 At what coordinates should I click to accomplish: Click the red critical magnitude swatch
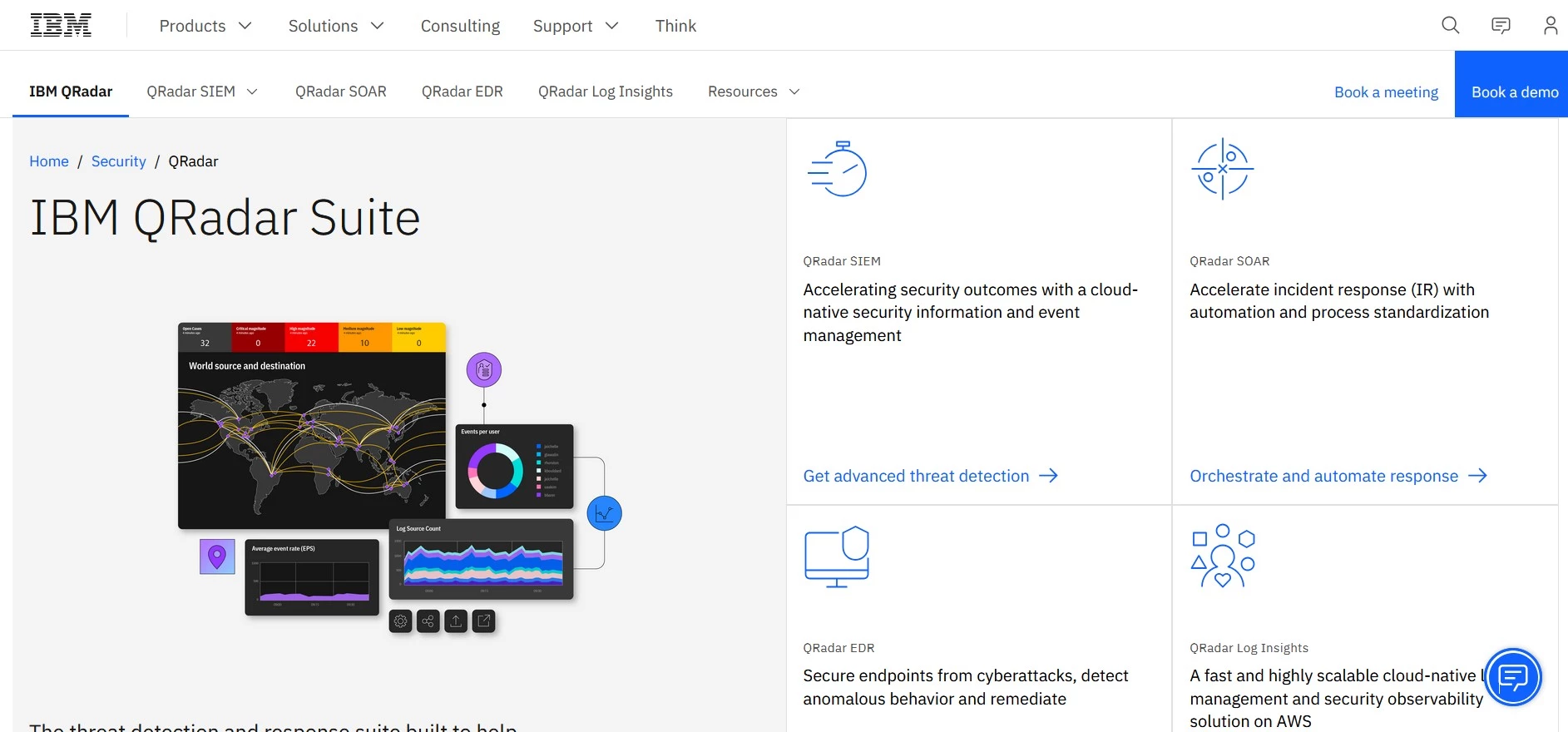[258, 337]
